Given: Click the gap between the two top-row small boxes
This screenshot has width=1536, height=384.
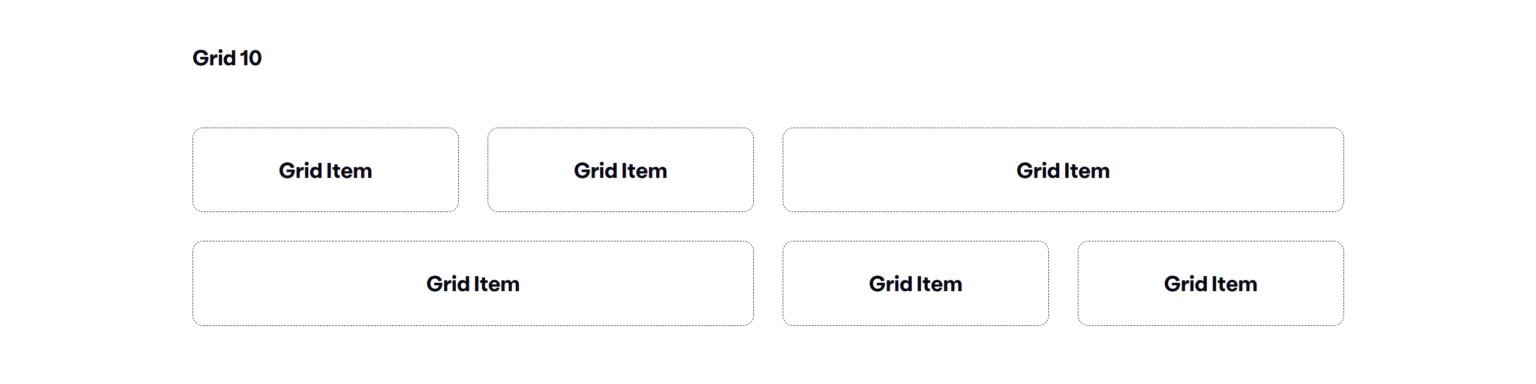Looking at the screenshot, I should pyautogui.click(x=473, y=170).
